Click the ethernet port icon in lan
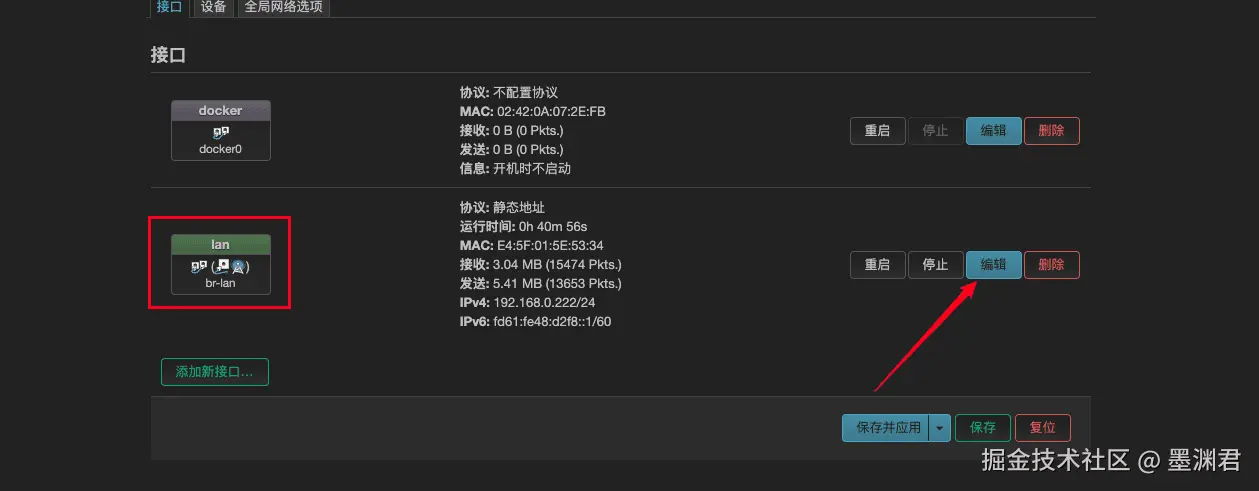The height and width of the screenshot is (491, 1259). 224,267
